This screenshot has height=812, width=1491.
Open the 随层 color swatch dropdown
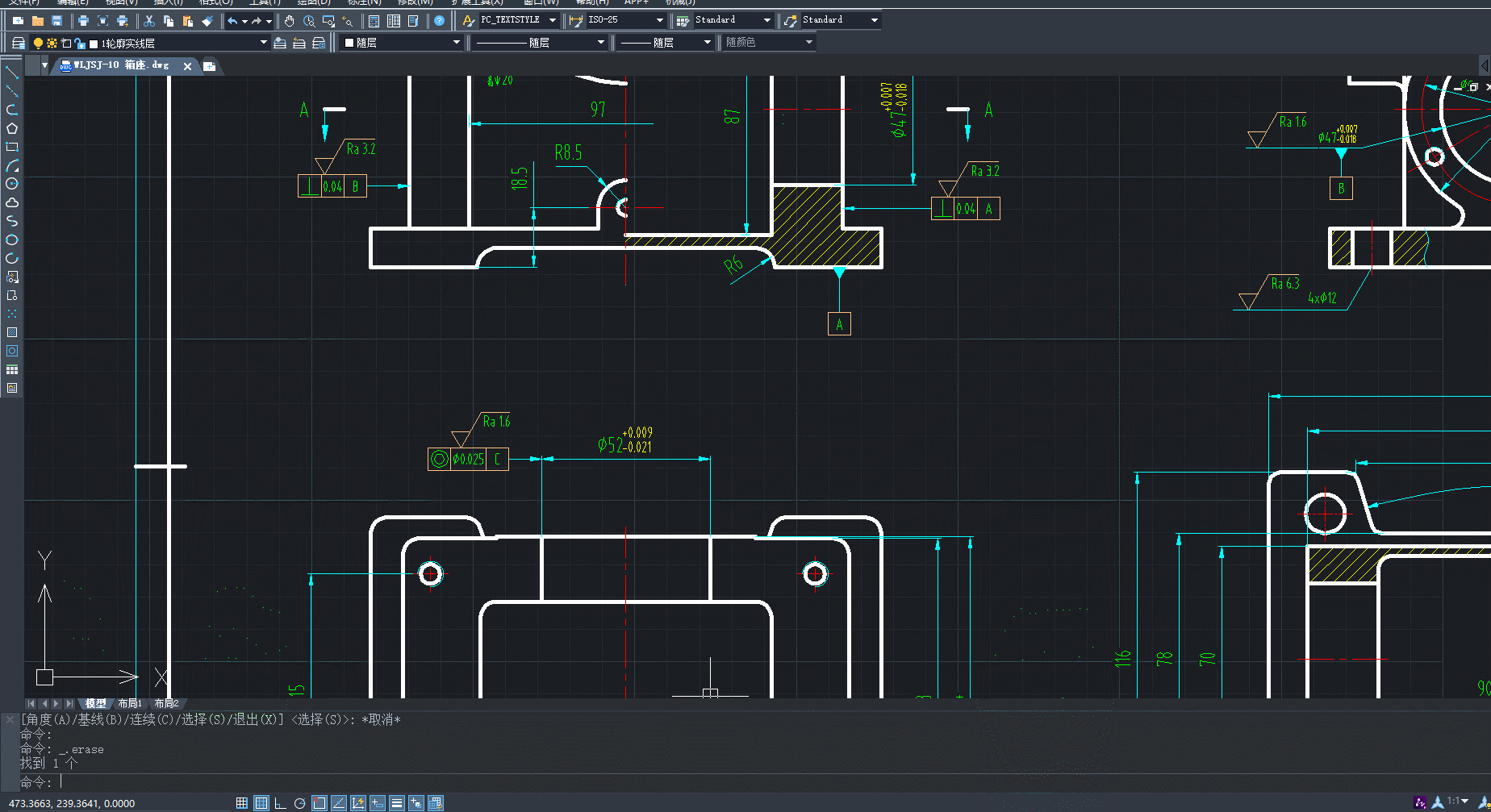pyautogui.click(x=402, y=43)
